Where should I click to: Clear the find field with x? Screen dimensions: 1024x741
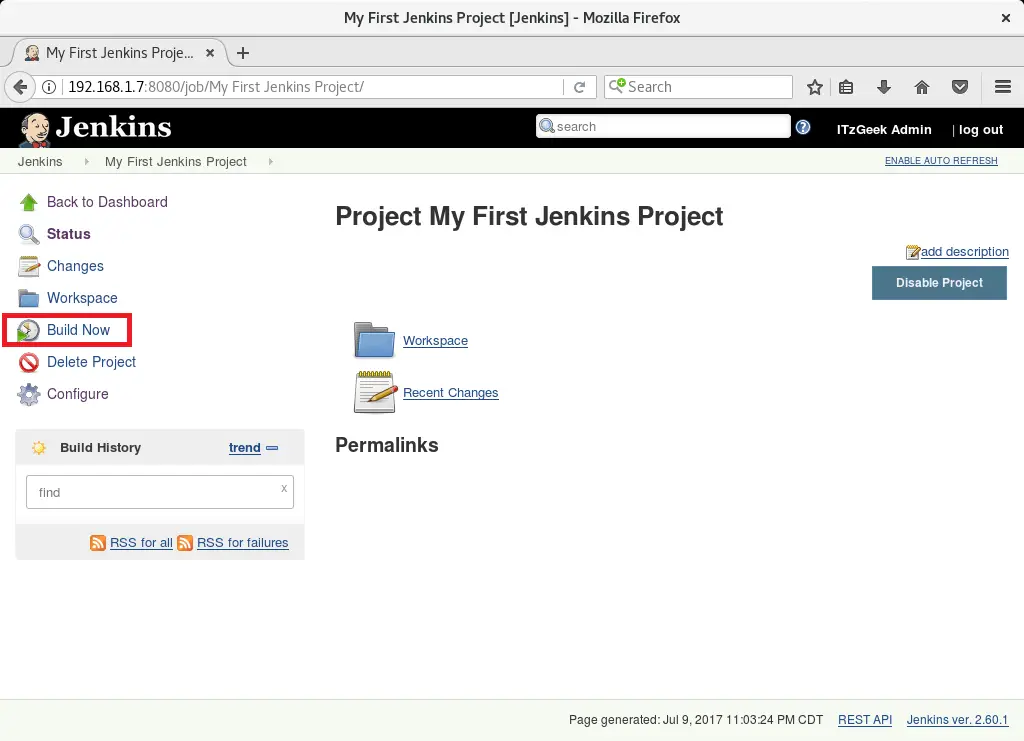click(284, 488)
